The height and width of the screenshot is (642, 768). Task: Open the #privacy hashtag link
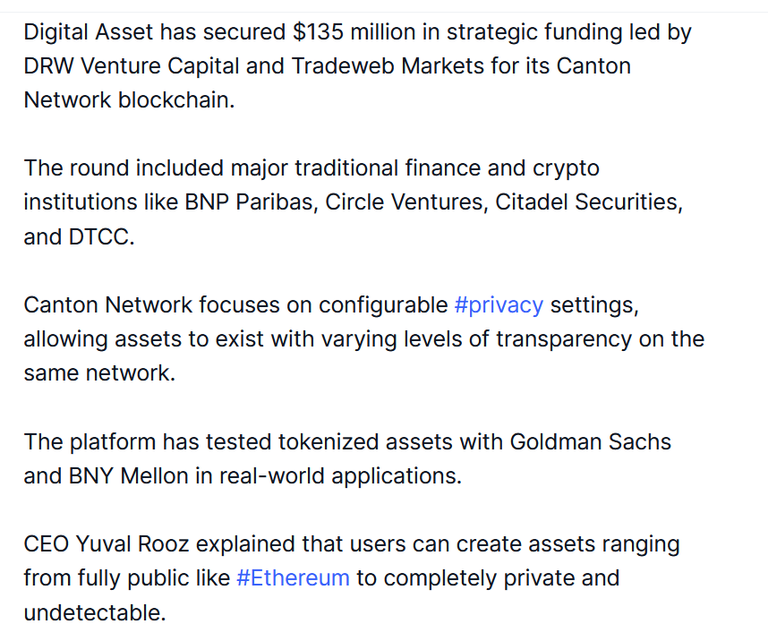[499, 306]
